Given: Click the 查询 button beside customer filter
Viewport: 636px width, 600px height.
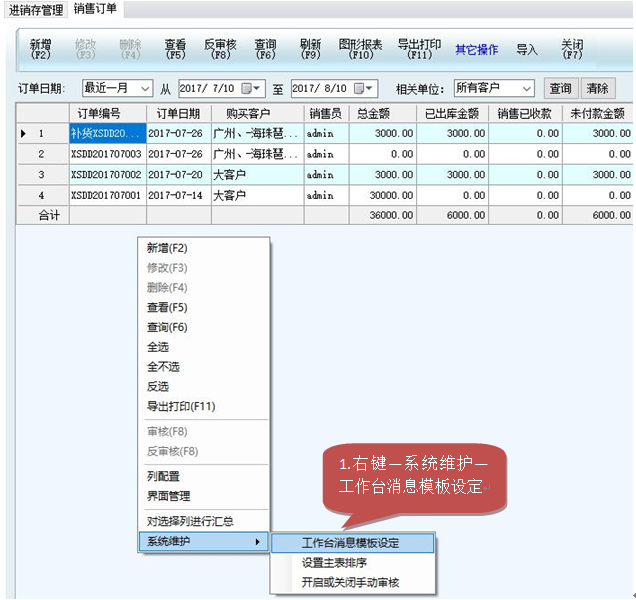Looking at the screenshot, I should click(x=560, y=89).
